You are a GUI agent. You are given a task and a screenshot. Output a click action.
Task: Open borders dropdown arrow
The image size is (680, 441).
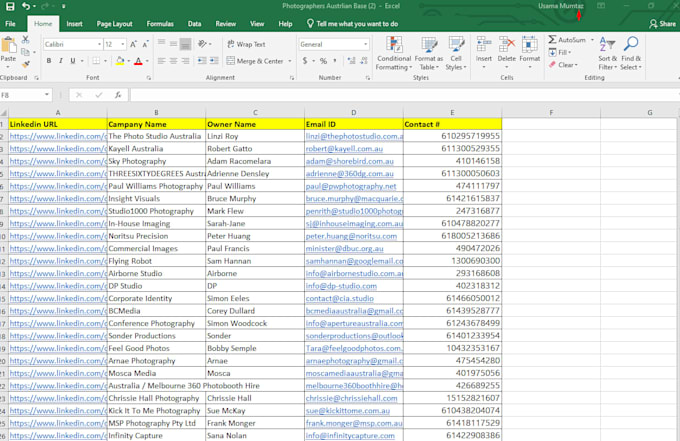pos(105,61)
